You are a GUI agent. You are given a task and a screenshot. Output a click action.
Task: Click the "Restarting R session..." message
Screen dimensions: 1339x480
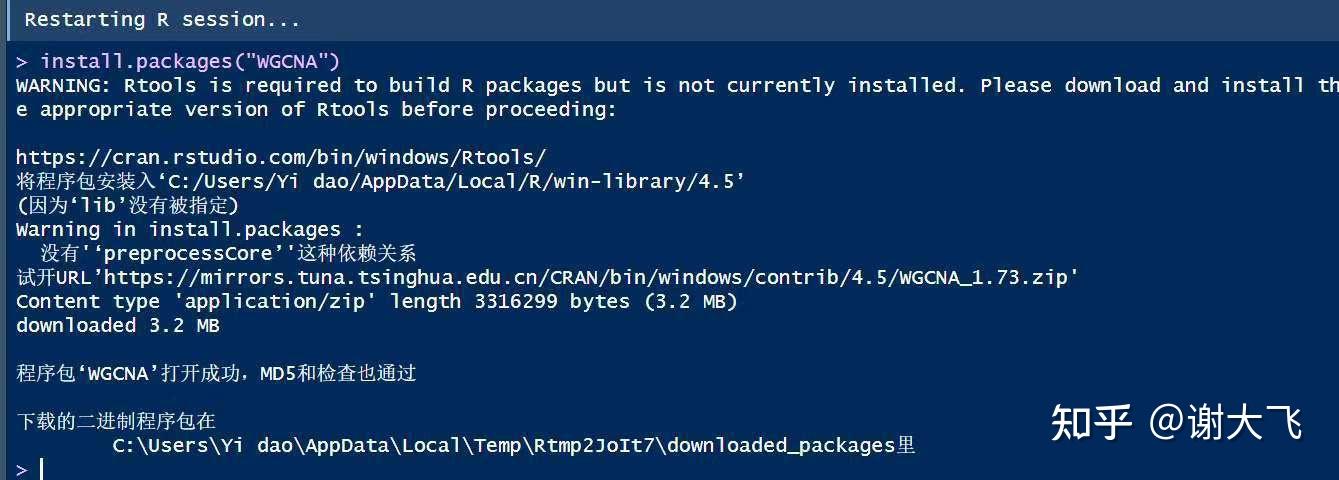point(162,19)
